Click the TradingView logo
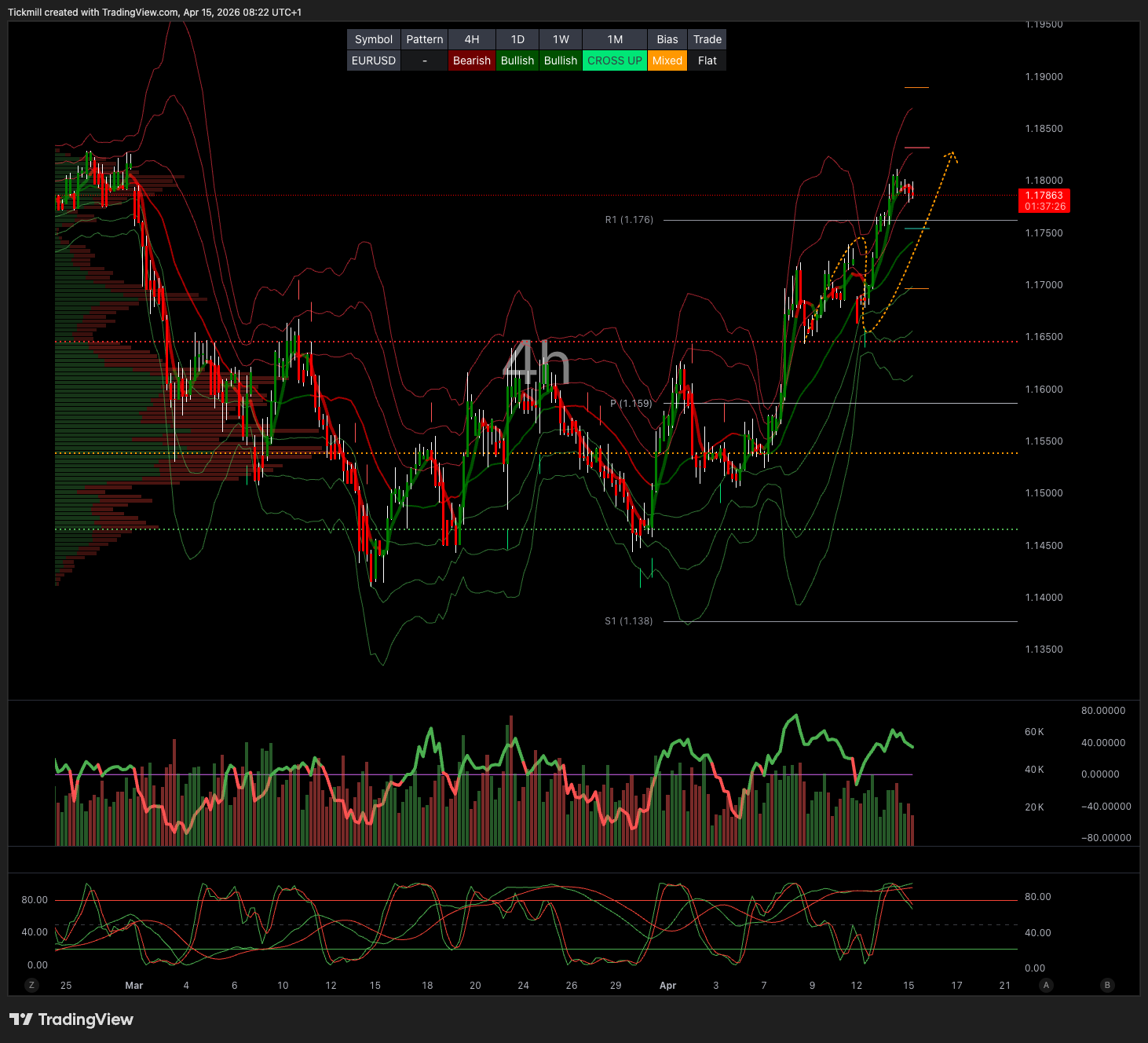The width and height of the screenshot is (1148, 1043). (71, 1019)
